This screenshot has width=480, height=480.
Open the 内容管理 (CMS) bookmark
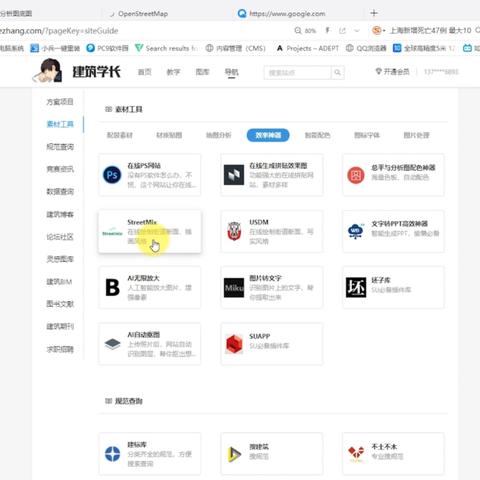pyautogui.click(x=236, y=48)
